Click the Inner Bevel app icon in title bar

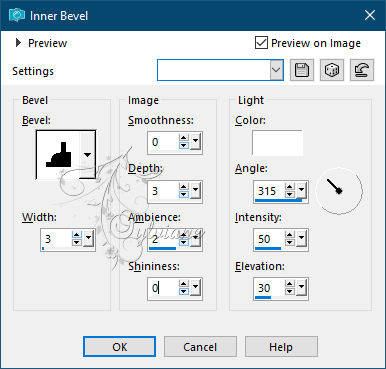[17, 15]
